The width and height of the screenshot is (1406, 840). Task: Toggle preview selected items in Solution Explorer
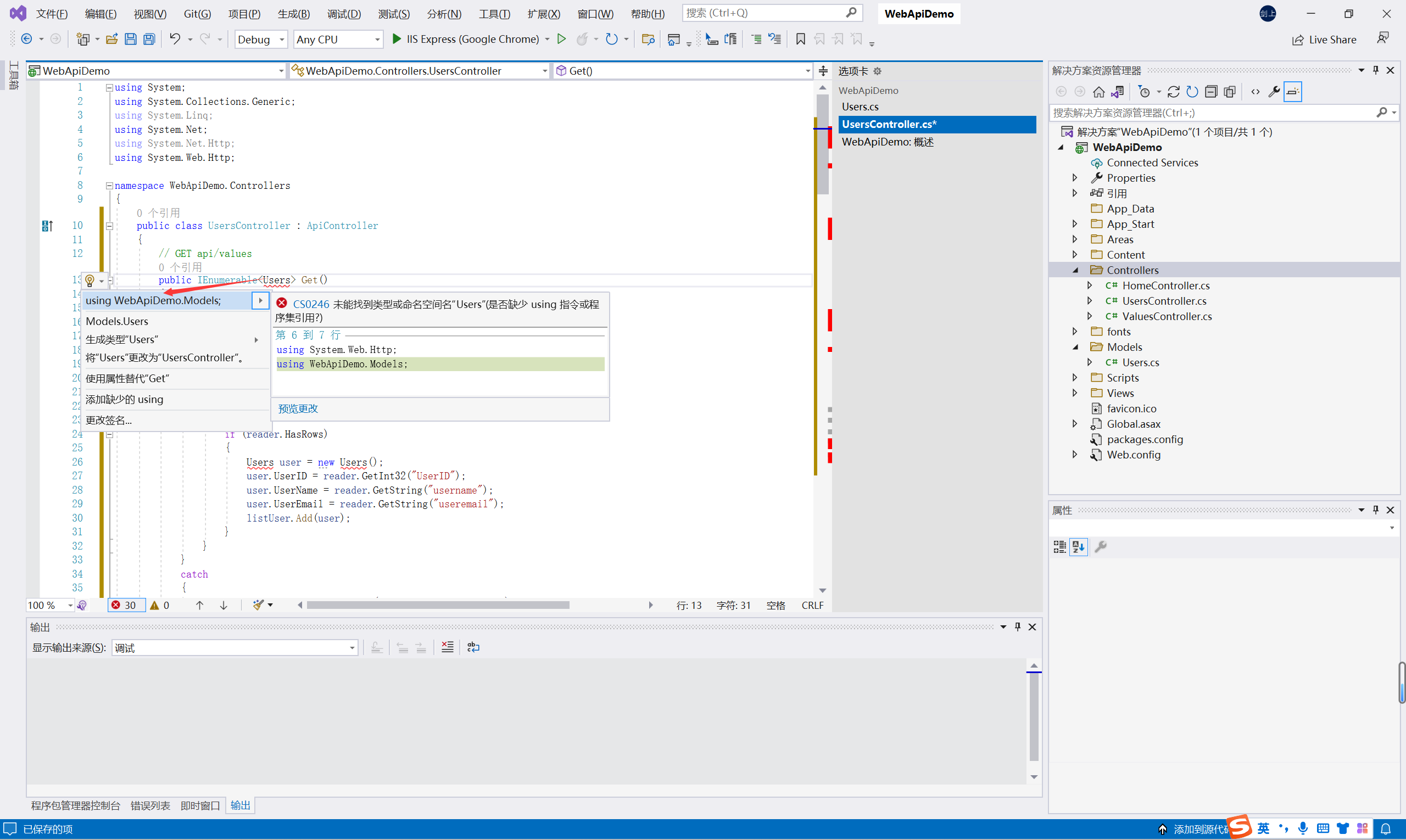click(1293, 92)
